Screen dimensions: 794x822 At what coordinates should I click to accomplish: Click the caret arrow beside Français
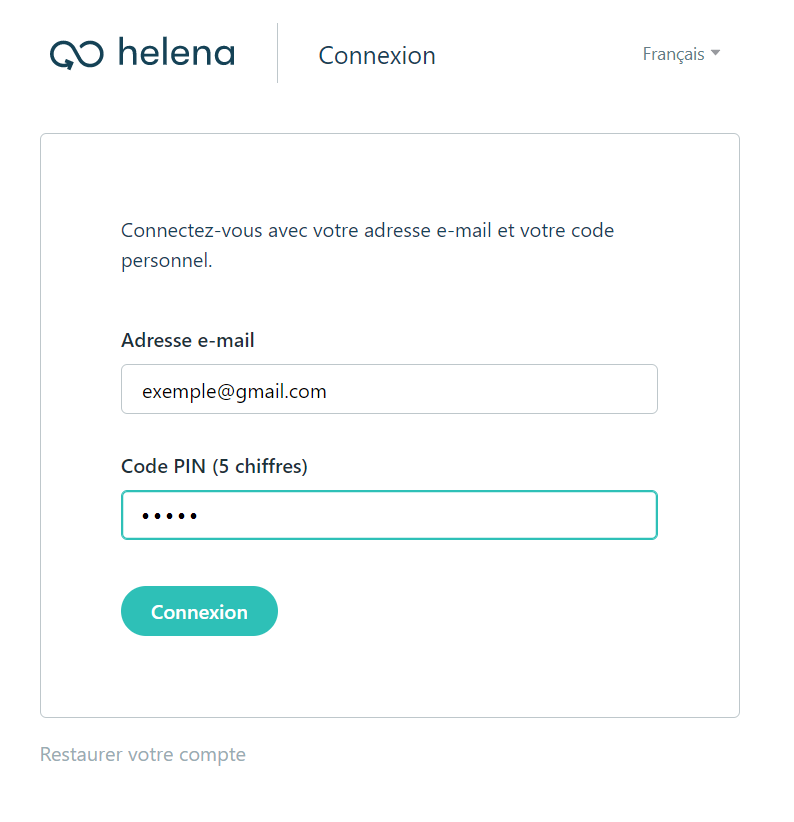pos(715,53)
